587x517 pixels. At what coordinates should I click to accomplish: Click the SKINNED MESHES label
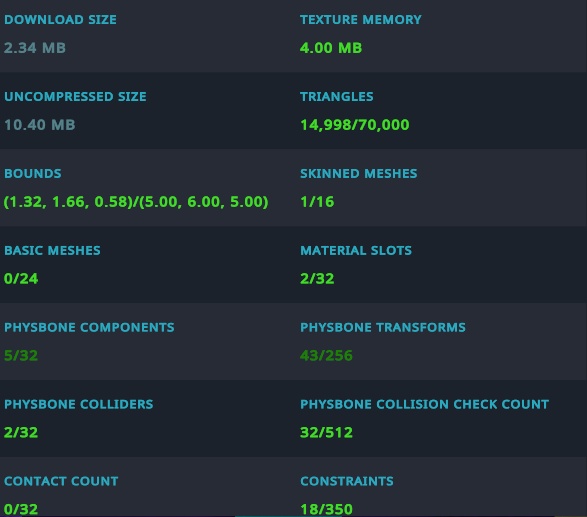(x=359, y=173)
